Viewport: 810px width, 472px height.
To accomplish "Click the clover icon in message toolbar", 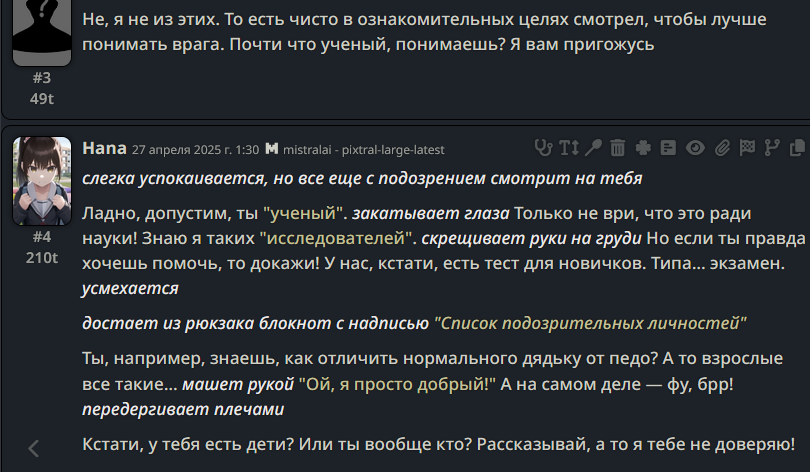I will [643, 148].
